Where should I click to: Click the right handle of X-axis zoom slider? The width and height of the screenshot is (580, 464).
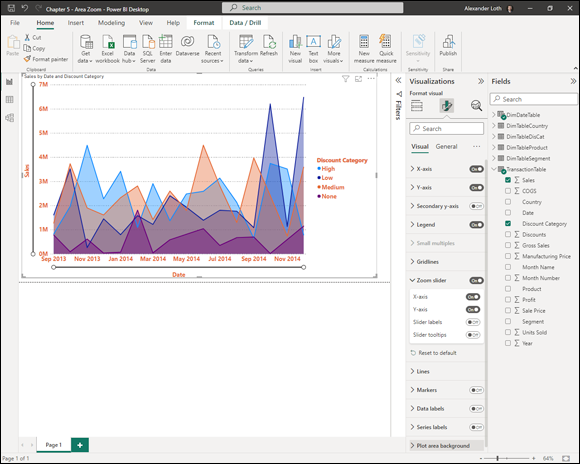pyautogui.click(x=304, y=267)
